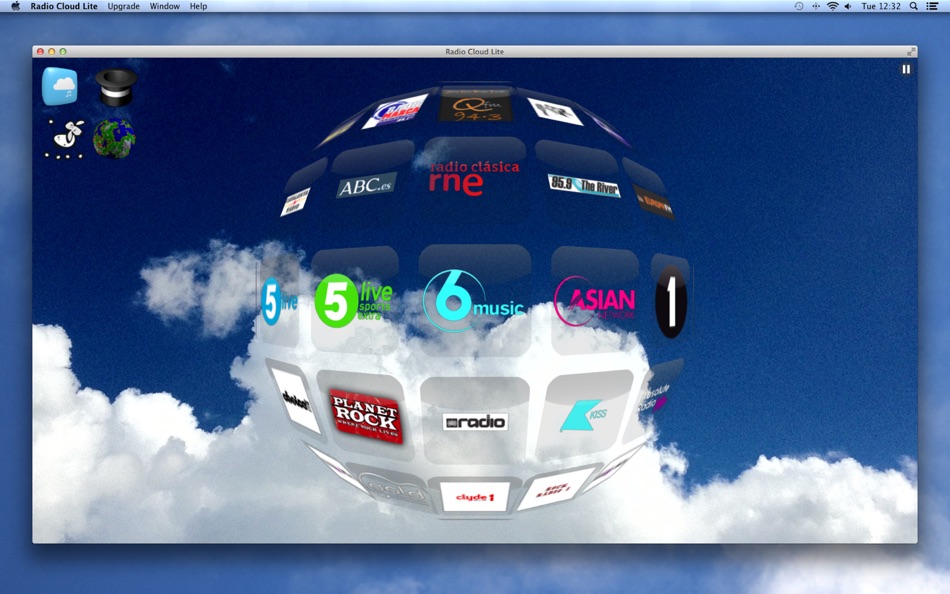This screenshot has width=950, height=594.
Task: Play 5 live sports extra station
Action: [x=354, y=301]
